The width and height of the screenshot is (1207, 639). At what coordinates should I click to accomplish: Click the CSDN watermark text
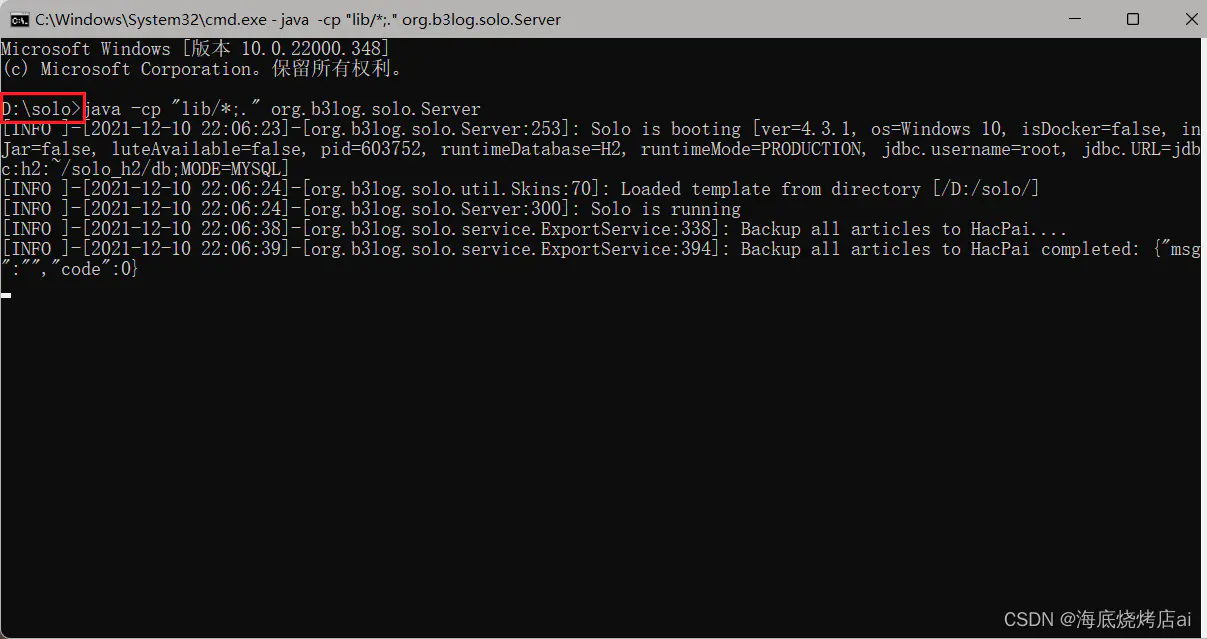coord(1097,619)
